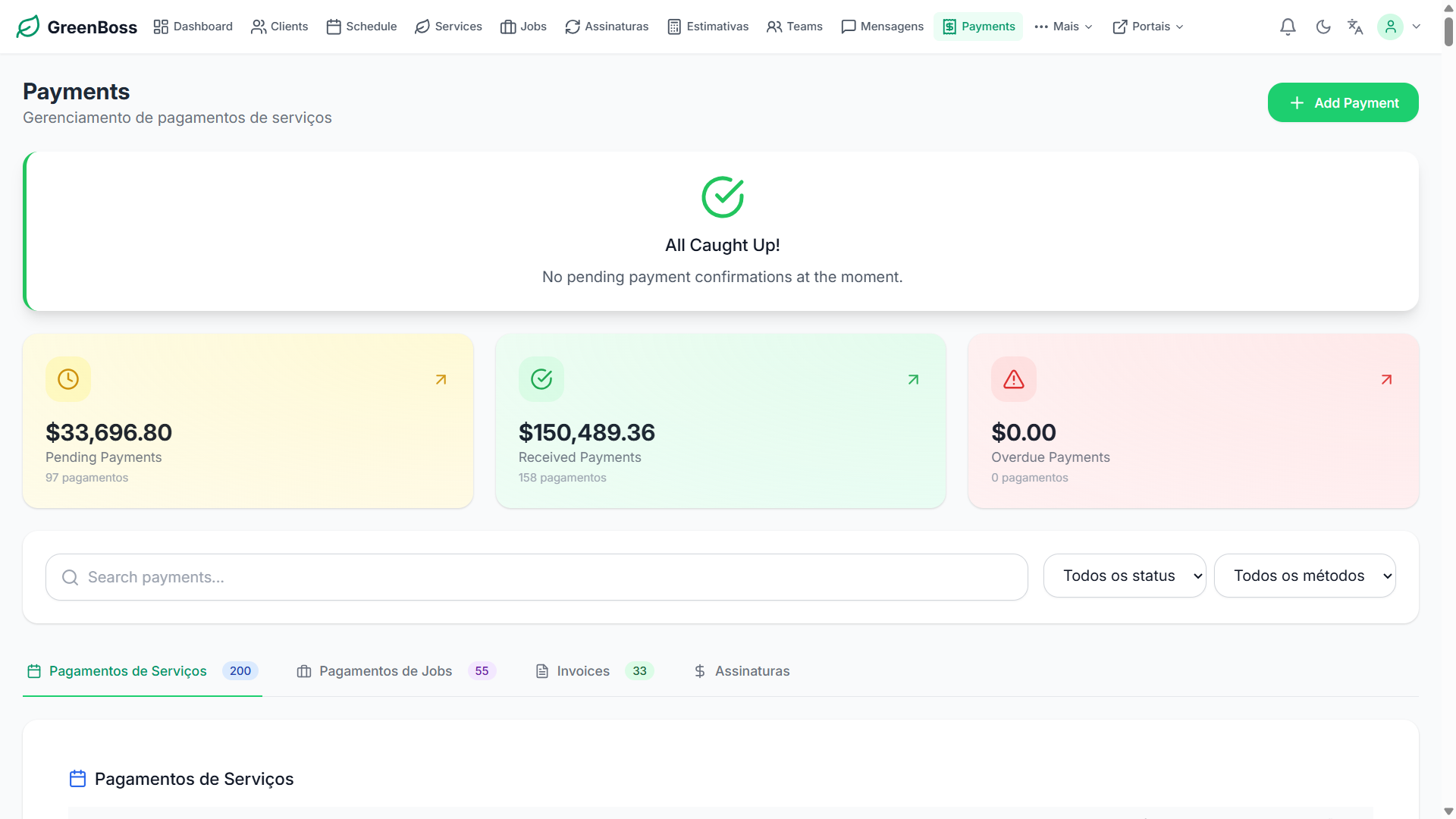Switch to the Invoices tab
Screen dimensions: 1456x819
582,671
